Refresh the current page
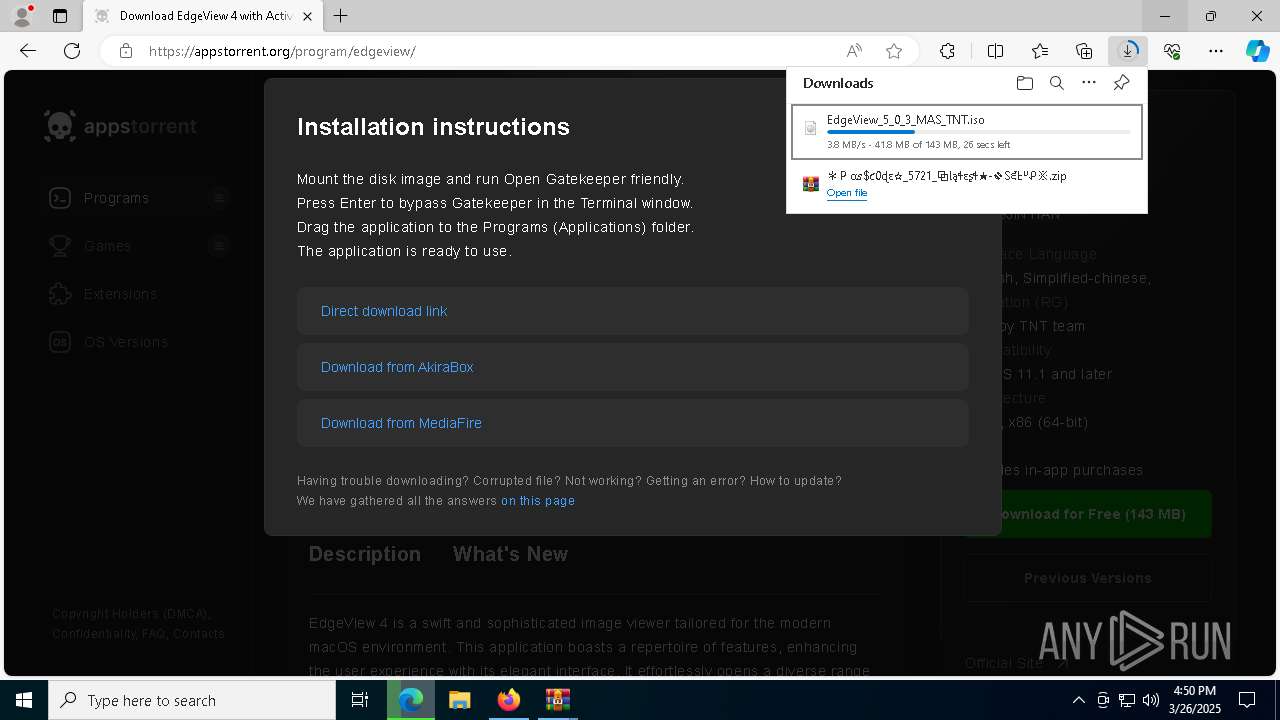This screenshot has width=1280, height=720. [72, 51]
